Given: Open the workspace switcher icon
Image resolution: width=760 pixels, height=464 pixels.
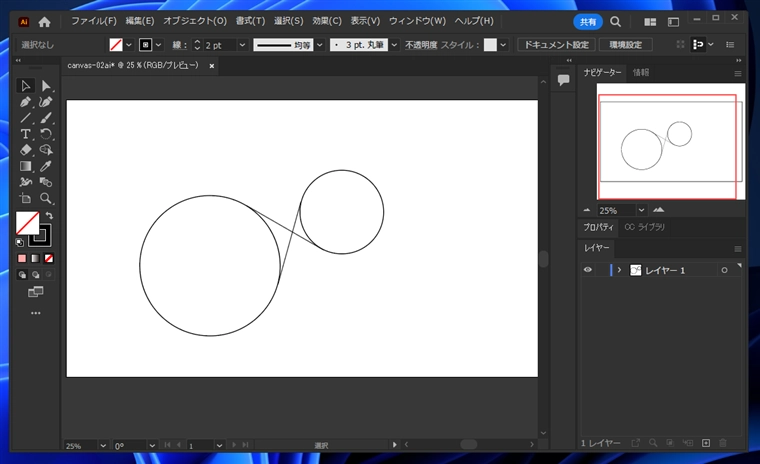Looking at the screenshot, I should pyautogui.click(x=673, y=22).
